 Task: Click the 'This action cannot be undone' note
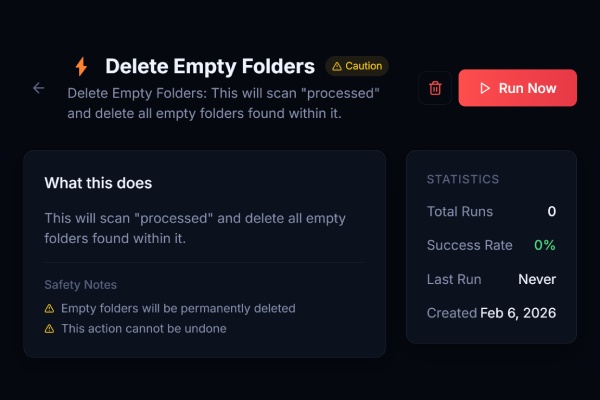pos(144,328)
